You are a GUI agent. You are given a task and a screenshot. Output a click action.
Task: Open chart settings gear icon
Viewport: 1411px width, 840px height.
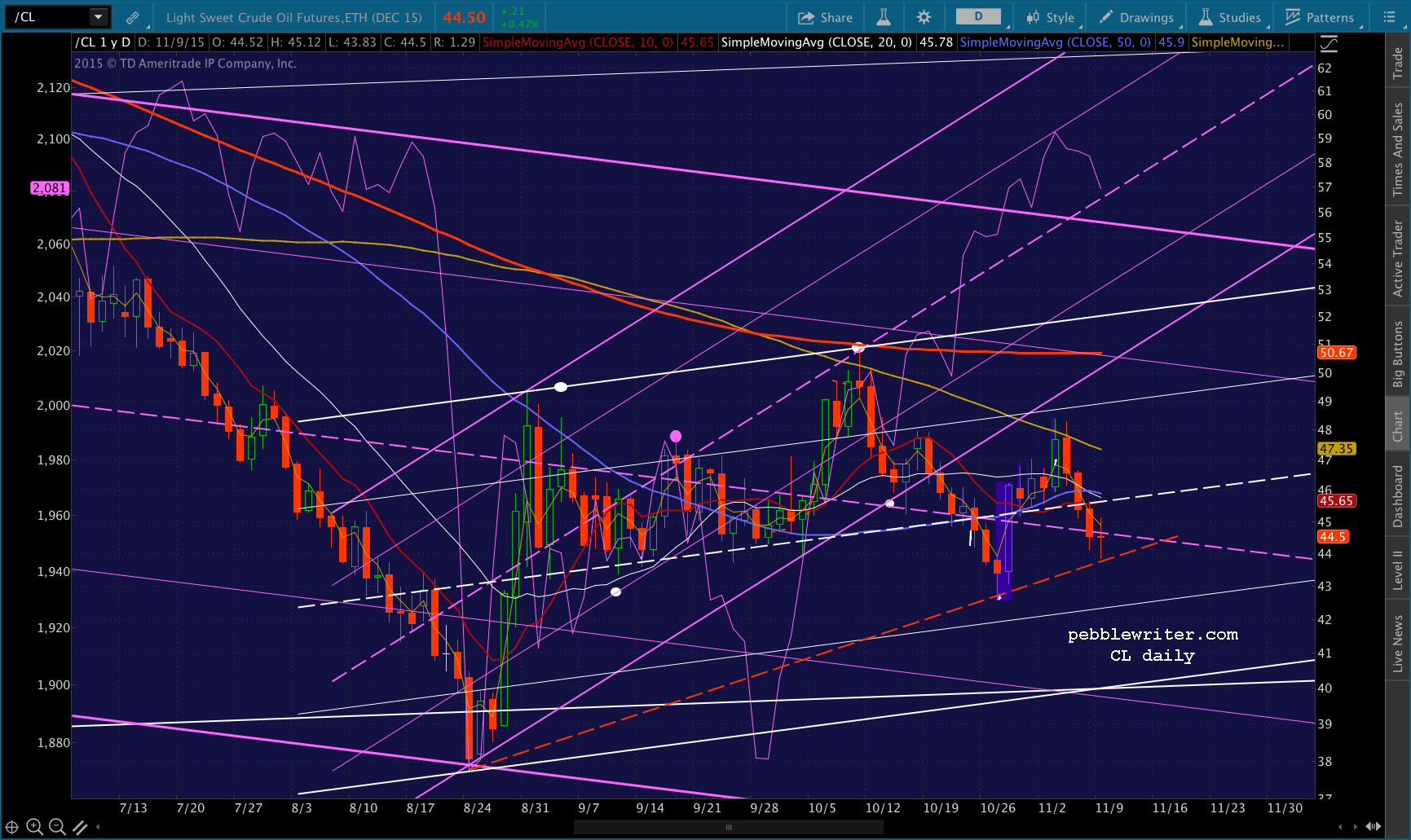point(924,17)
